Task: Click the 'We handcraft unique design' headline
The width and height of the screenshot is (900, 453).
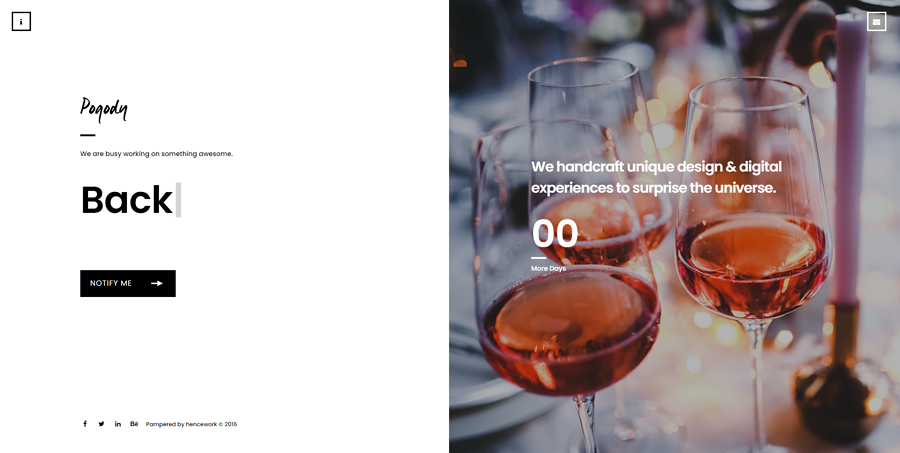Action: [x=657, y=177]
